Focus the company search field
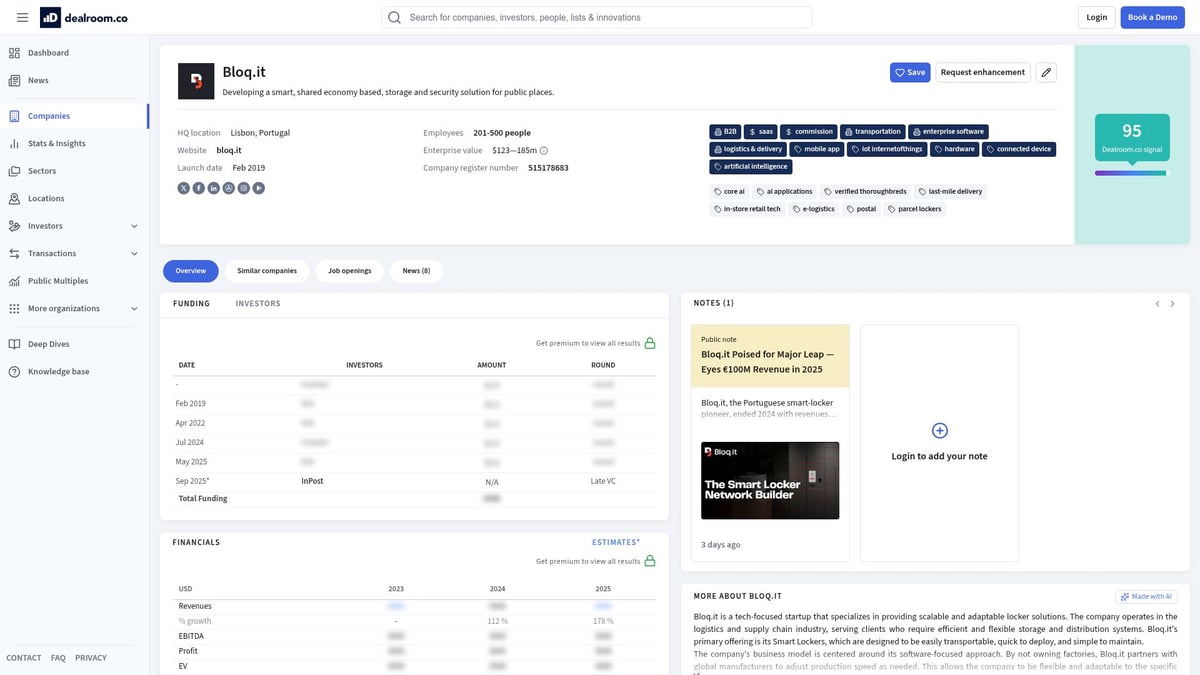Viewport: 1200px width, 675px height. [x=596, y=17]
